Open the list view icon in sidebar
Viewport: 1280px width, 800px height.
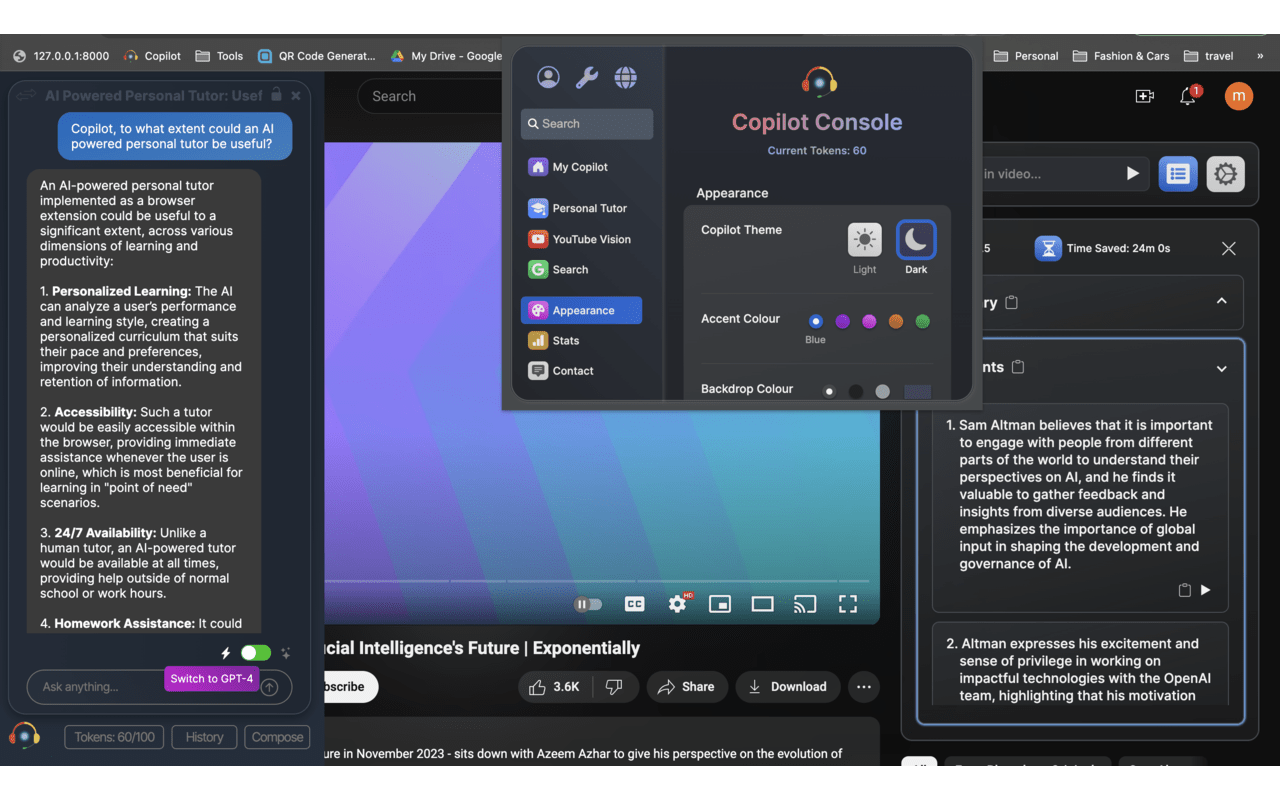click(x=1178, y=174)
